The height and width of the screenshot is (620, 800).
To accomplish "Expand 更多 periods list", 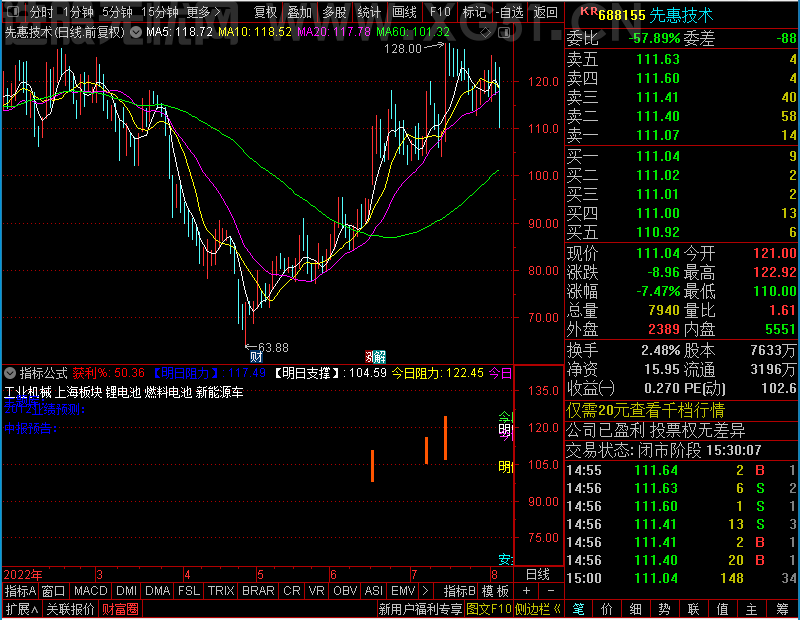I will [x=204, y=12].
